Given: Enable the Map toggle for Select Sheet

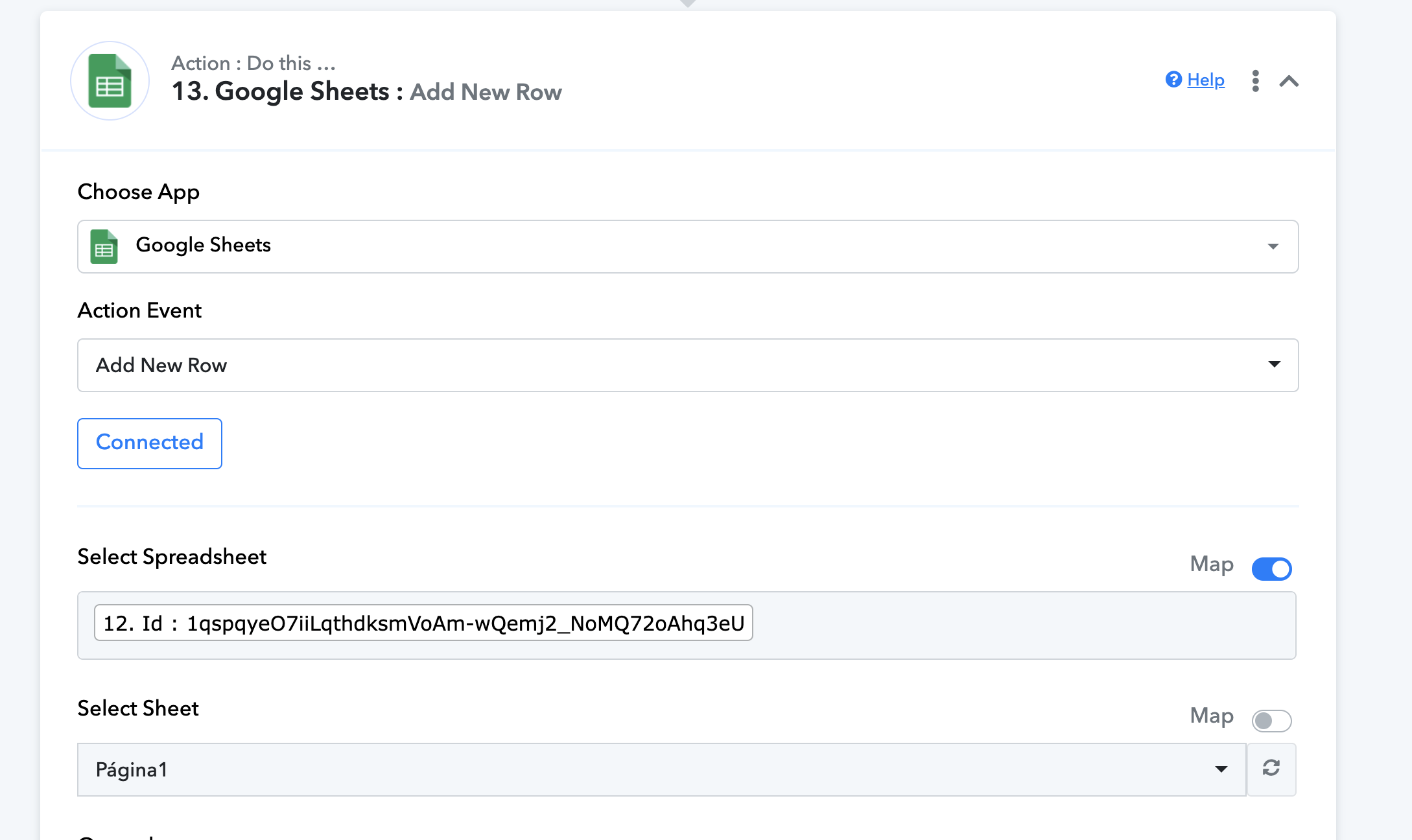Looking at the screenshot, I should click(1271, 720).
